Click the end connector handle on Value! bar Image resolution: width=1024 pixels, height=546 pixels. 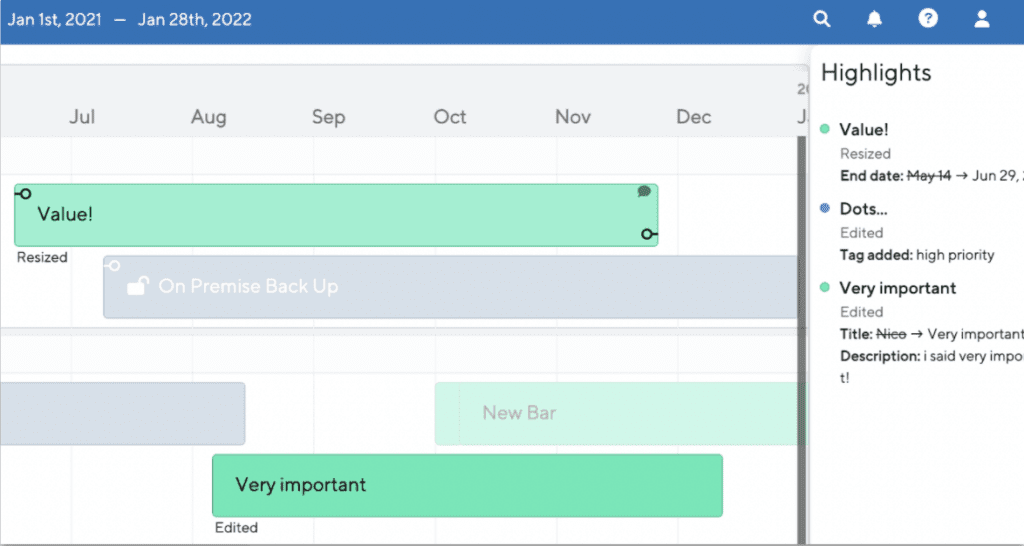(648, 234)
